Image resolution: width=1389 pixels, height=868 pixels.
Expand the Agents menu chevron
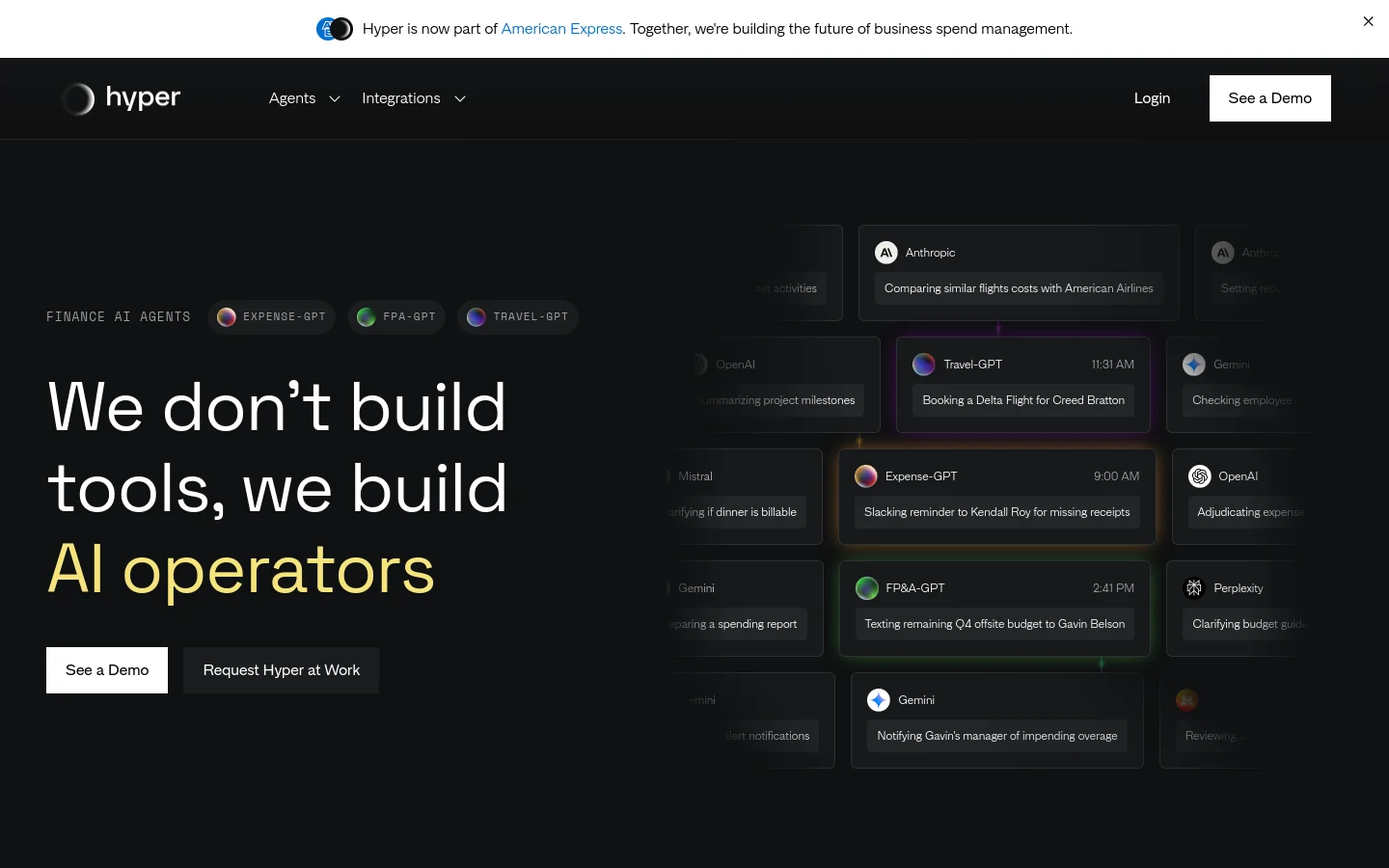pyautogui.click(x=335, y=98)
